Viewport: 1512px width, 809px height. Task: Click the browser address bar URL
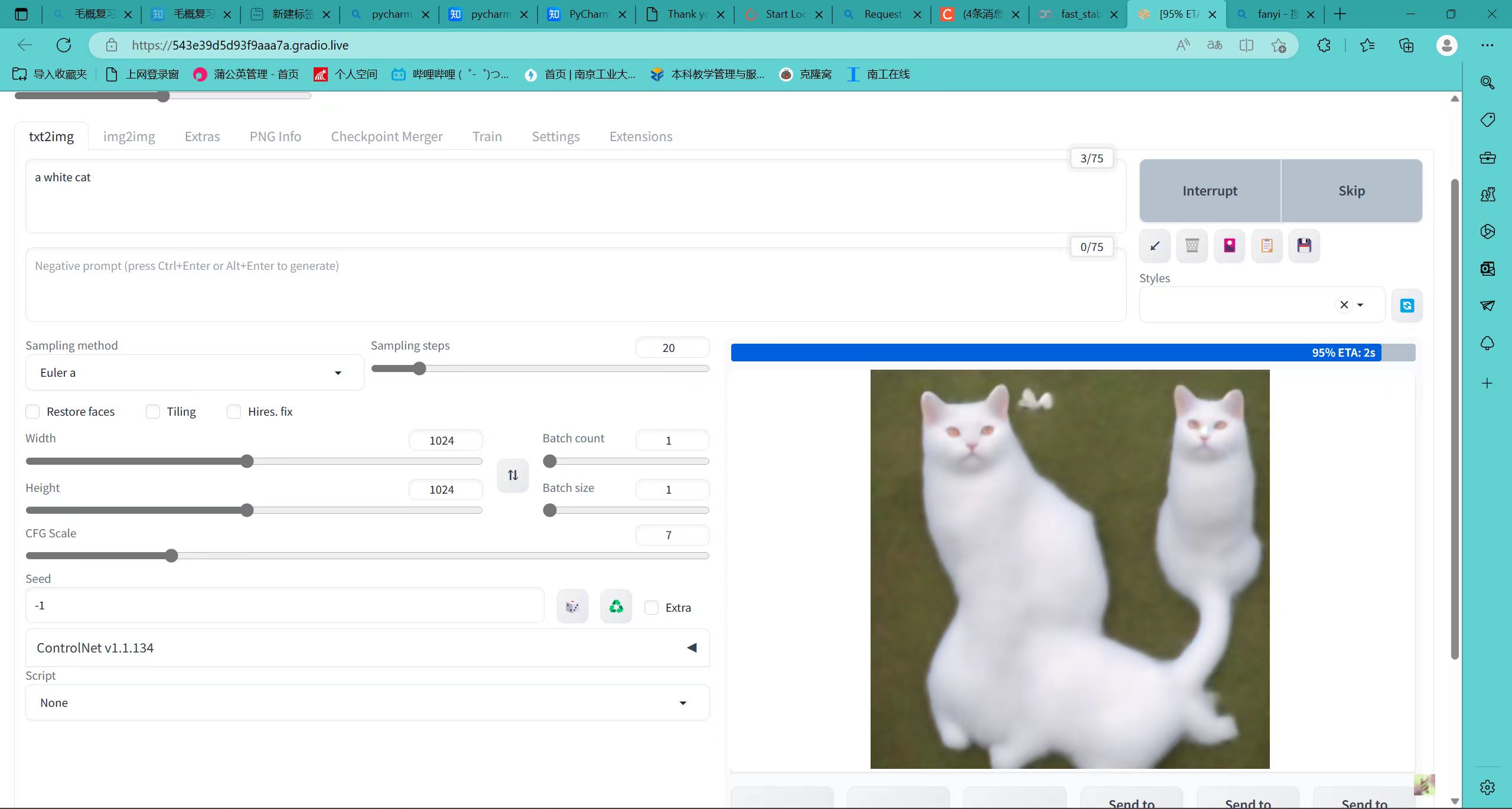coord(240,45)
